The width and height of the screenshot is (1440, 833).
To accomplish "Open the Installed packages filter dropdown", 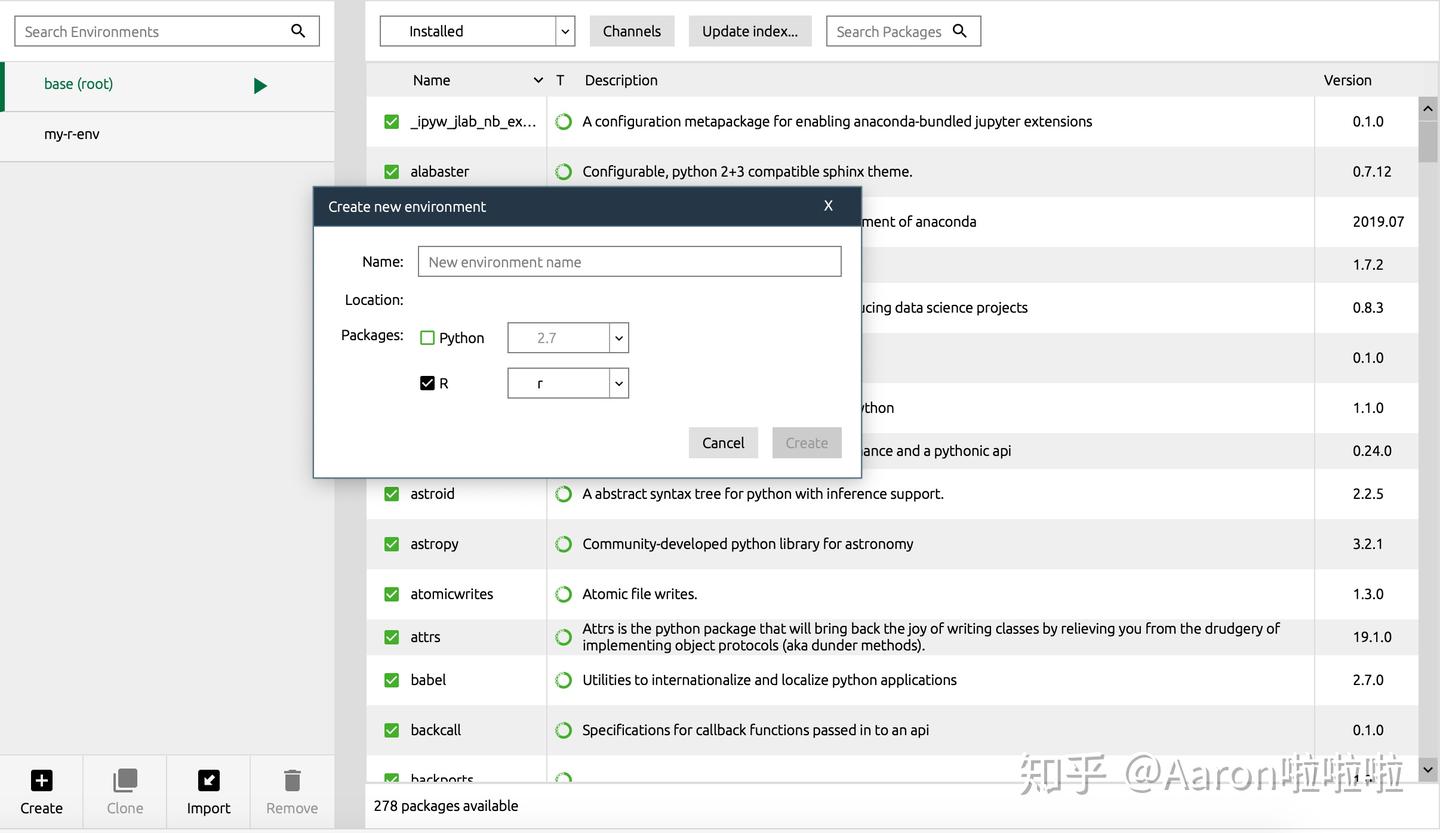I will coord(565,31).
